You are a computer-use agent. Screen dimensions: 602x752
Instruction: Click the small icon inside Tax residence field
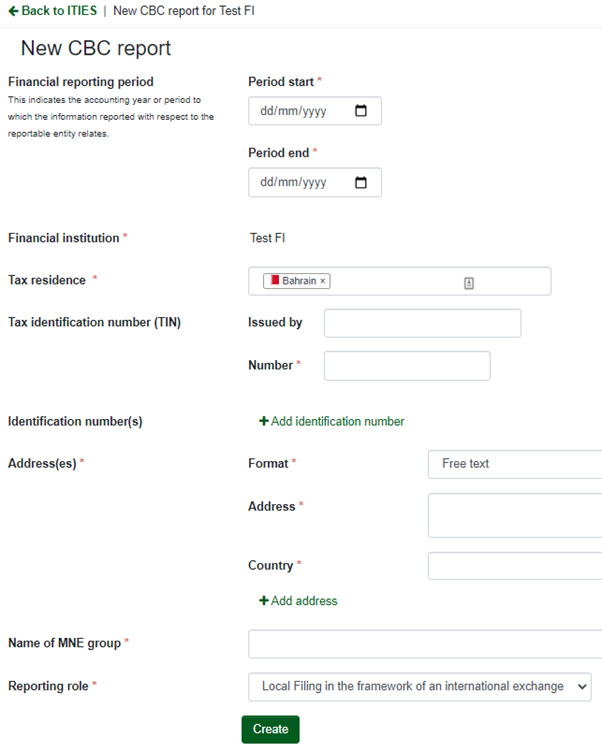(x=469, y=283)
